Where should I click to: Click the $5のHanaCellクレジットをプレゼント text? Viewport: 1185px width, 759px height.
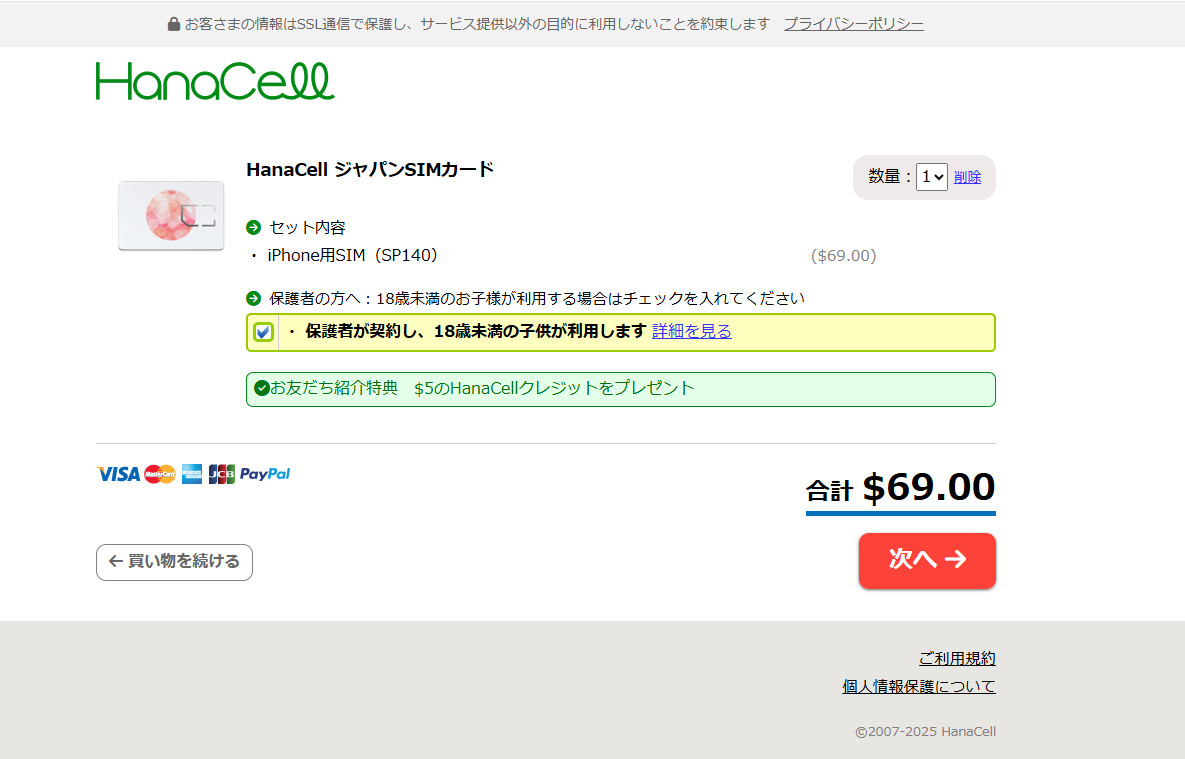(554, 389)
